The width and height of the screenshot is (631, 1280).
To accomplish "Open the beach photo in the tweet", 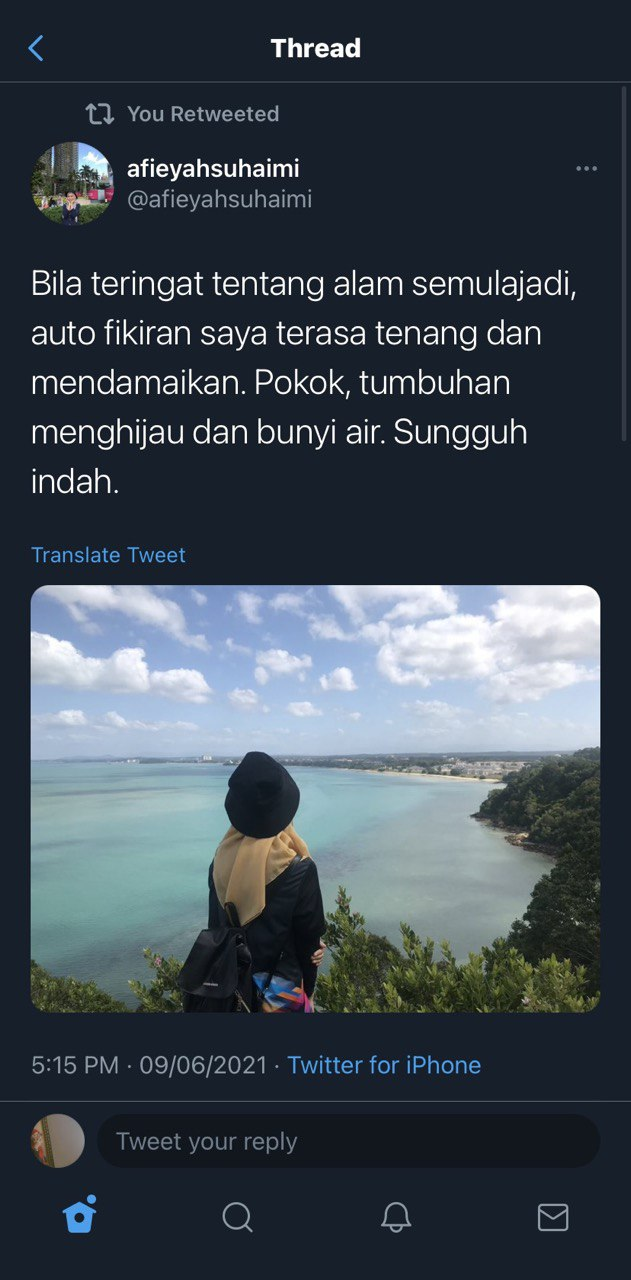I will [315, 799].
